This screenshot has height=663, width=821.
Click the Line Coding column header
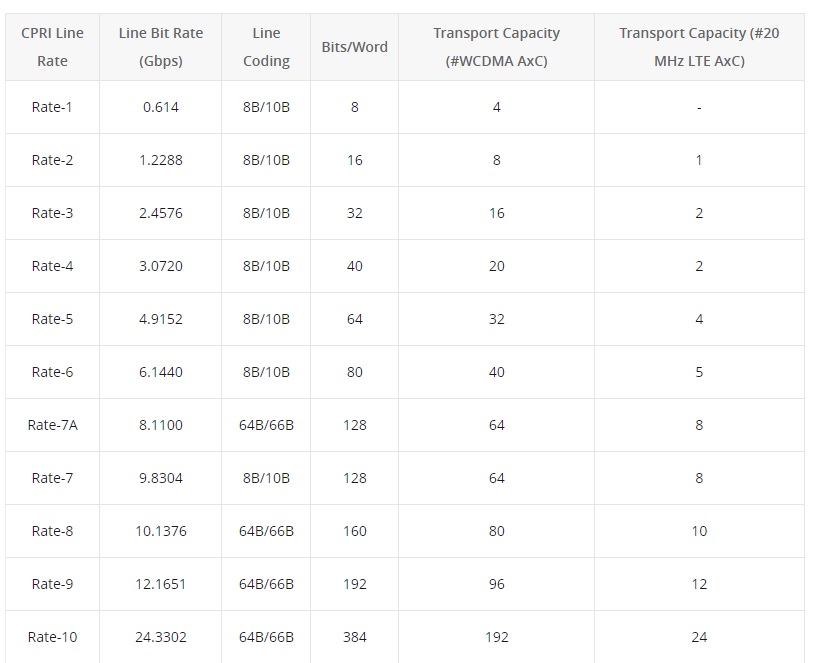pos(266,47)
